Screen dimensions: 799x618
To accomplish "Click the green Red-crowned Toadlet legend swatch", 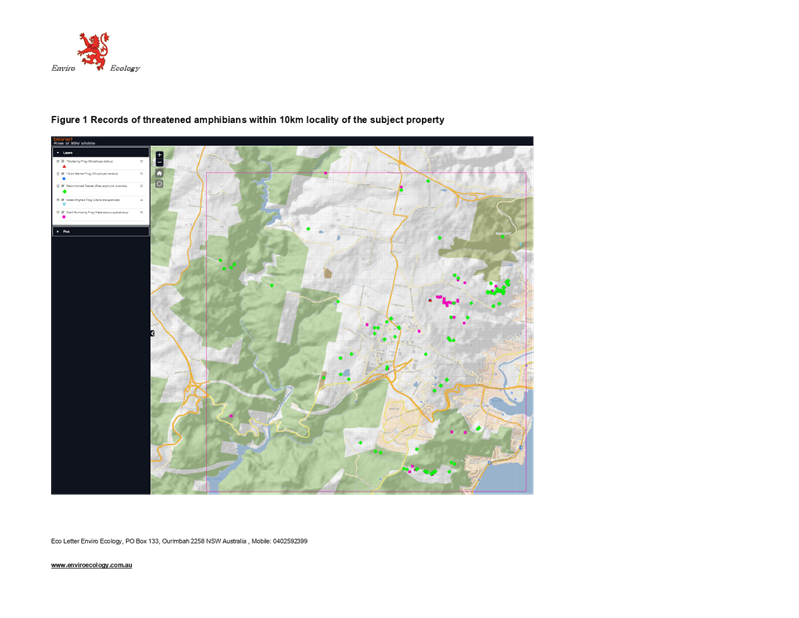I will click(65, 192).
